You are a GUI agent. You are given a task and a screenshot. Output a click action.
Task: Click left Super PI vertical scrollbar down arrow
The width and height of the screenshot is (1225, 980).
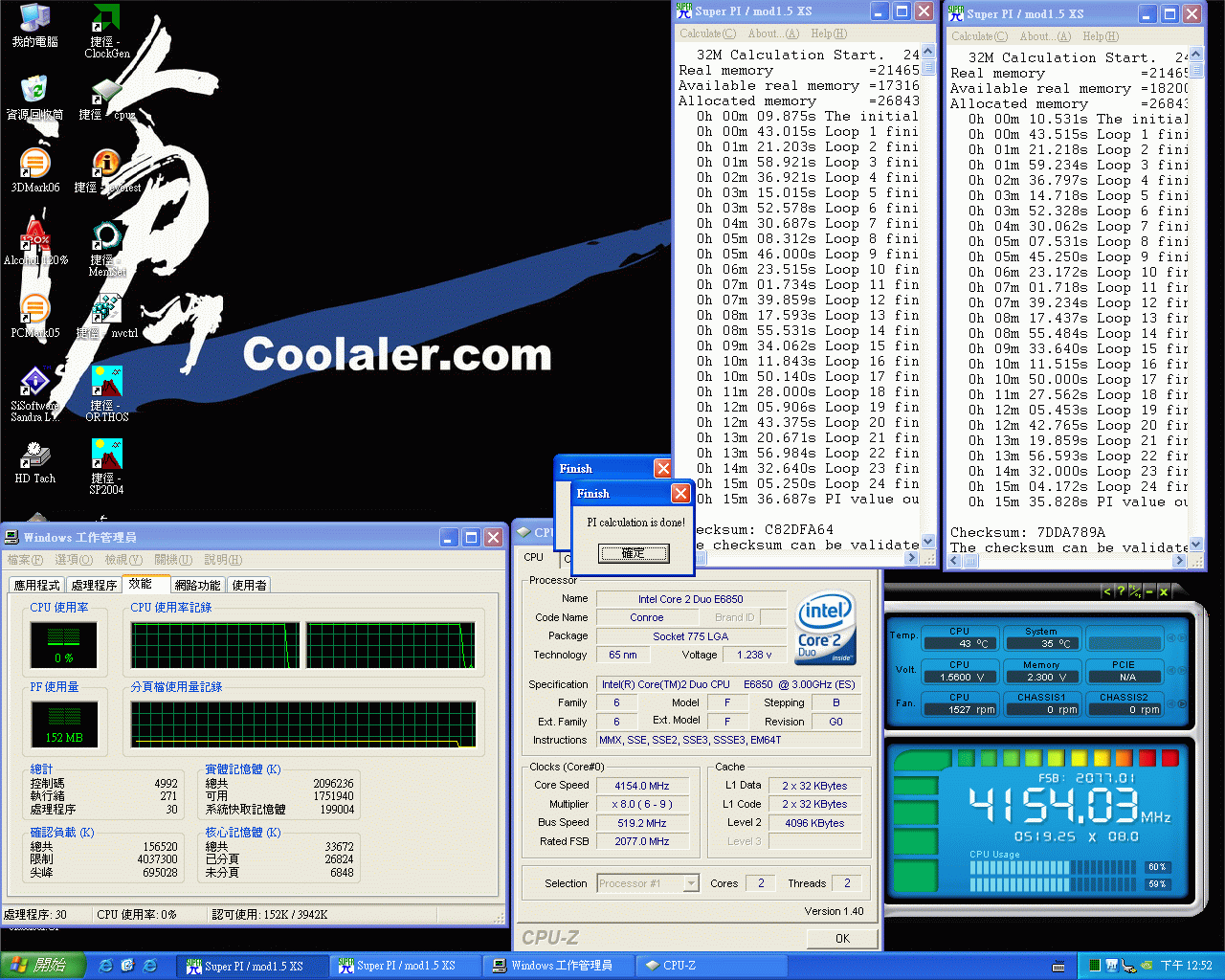tap(927, 542)
